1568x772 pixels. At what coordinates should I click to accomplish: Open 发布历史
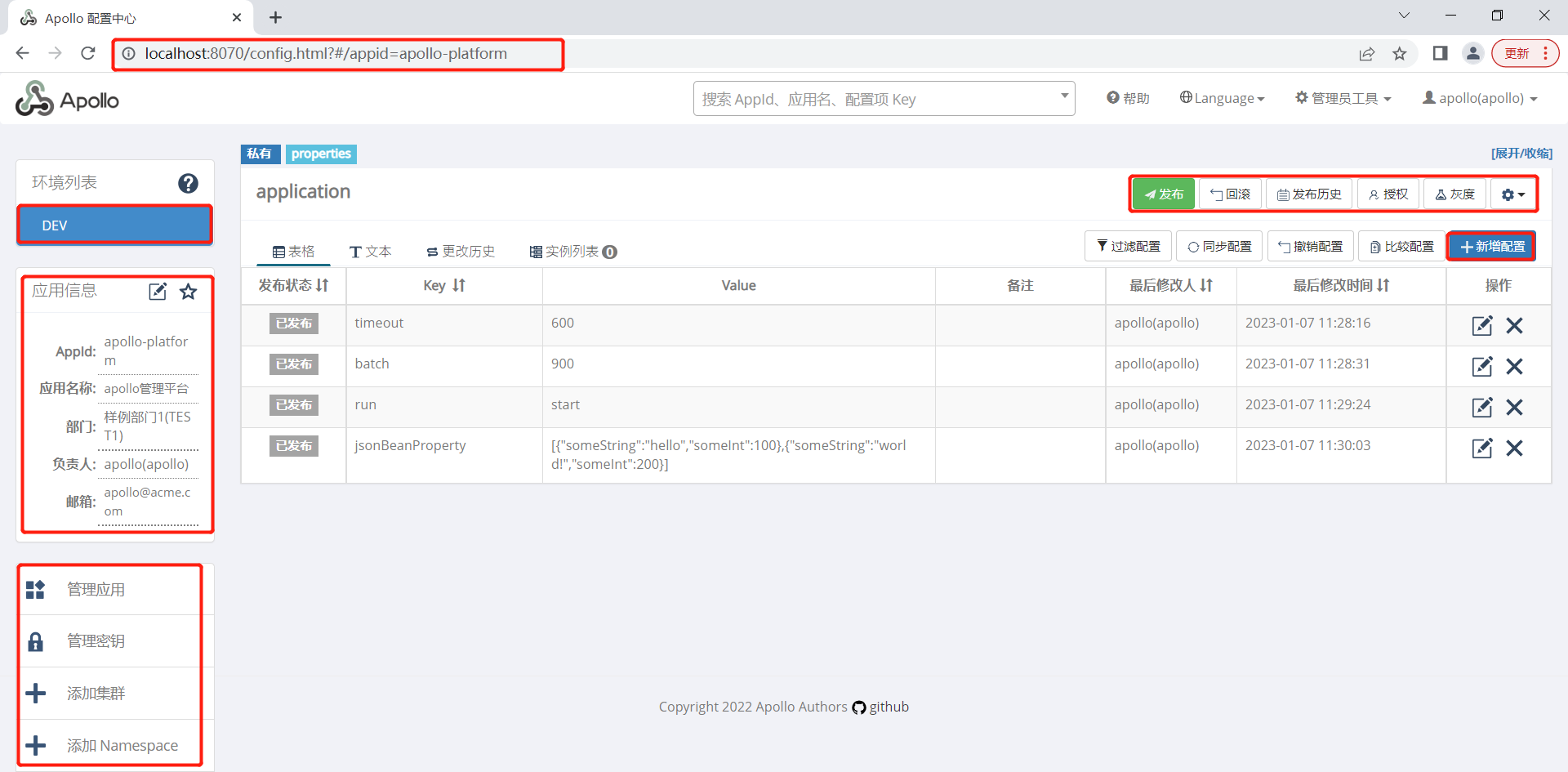pyautogui.click(x=1309, y=194)
